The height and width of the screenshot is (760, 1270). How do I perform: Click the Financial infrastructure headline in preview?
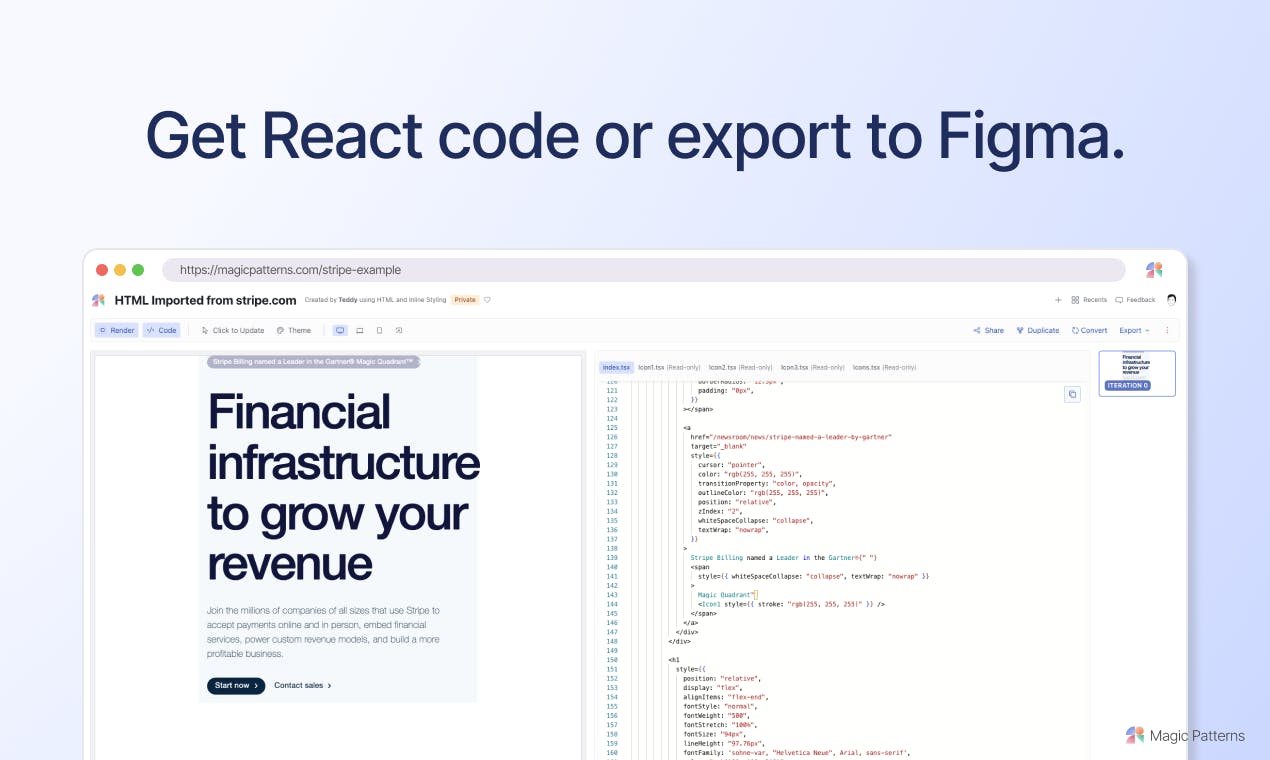coord(343,487)
